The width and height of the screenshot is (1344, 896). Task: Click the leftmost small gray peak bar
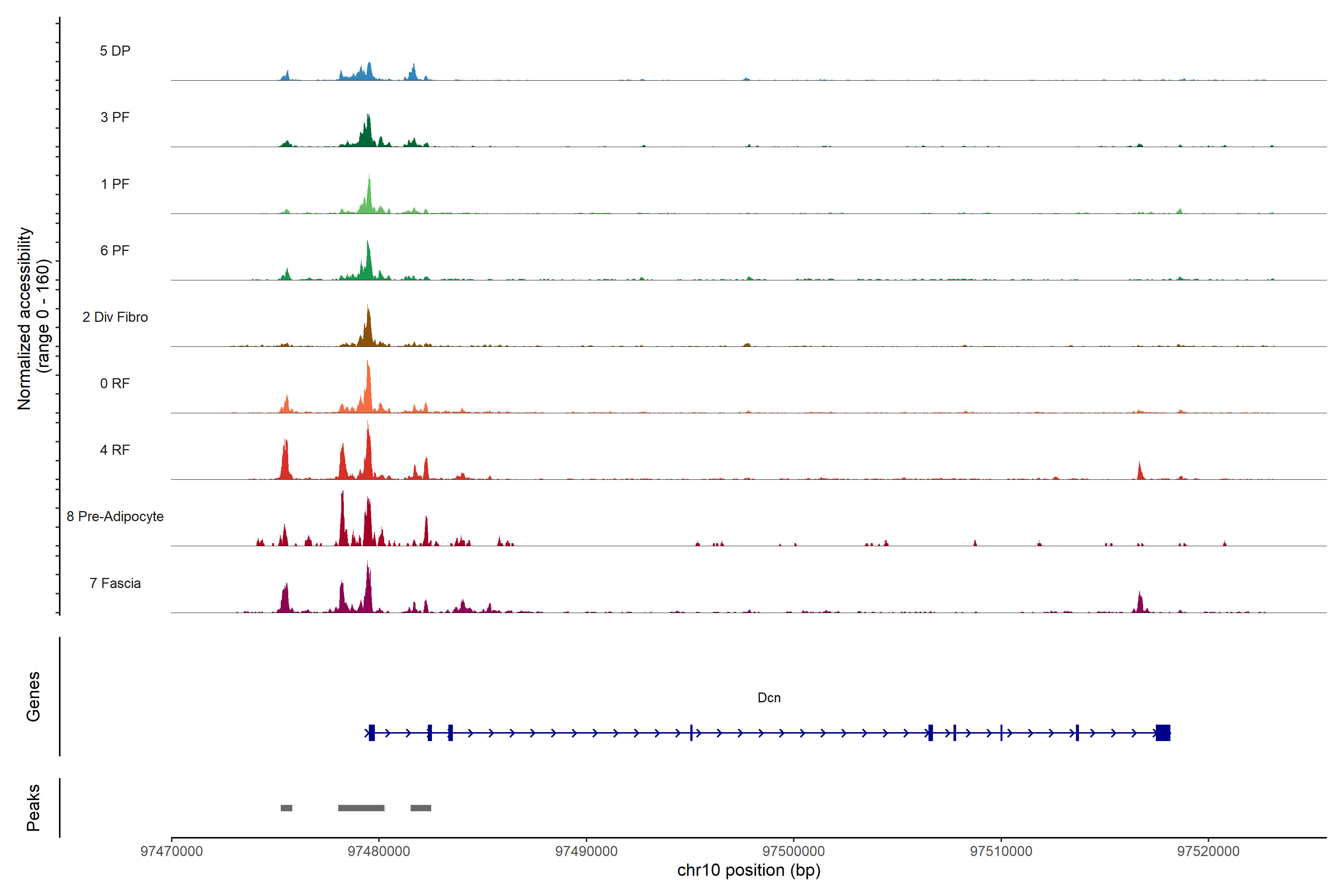click(x=286, y=808)
